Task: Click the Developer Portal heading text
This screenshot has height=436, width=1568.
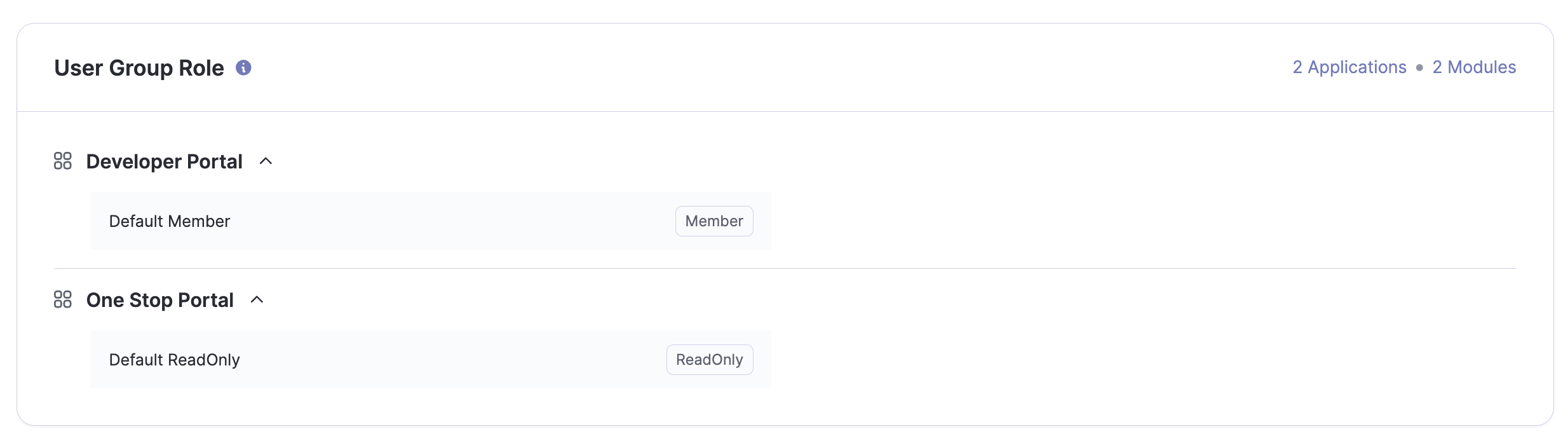Action: (x=165, y=161)
